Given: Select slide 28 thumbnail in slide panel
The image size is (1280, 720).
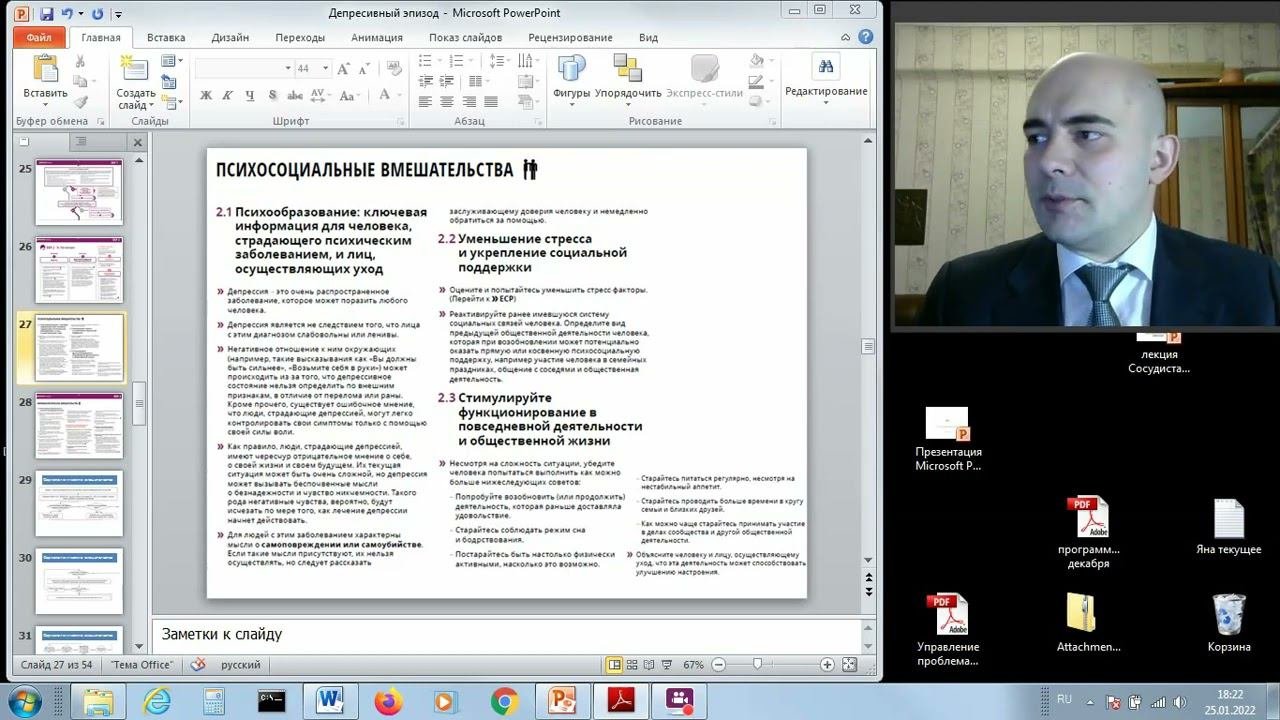Looking at the screenshot, I should click(79, 425).
